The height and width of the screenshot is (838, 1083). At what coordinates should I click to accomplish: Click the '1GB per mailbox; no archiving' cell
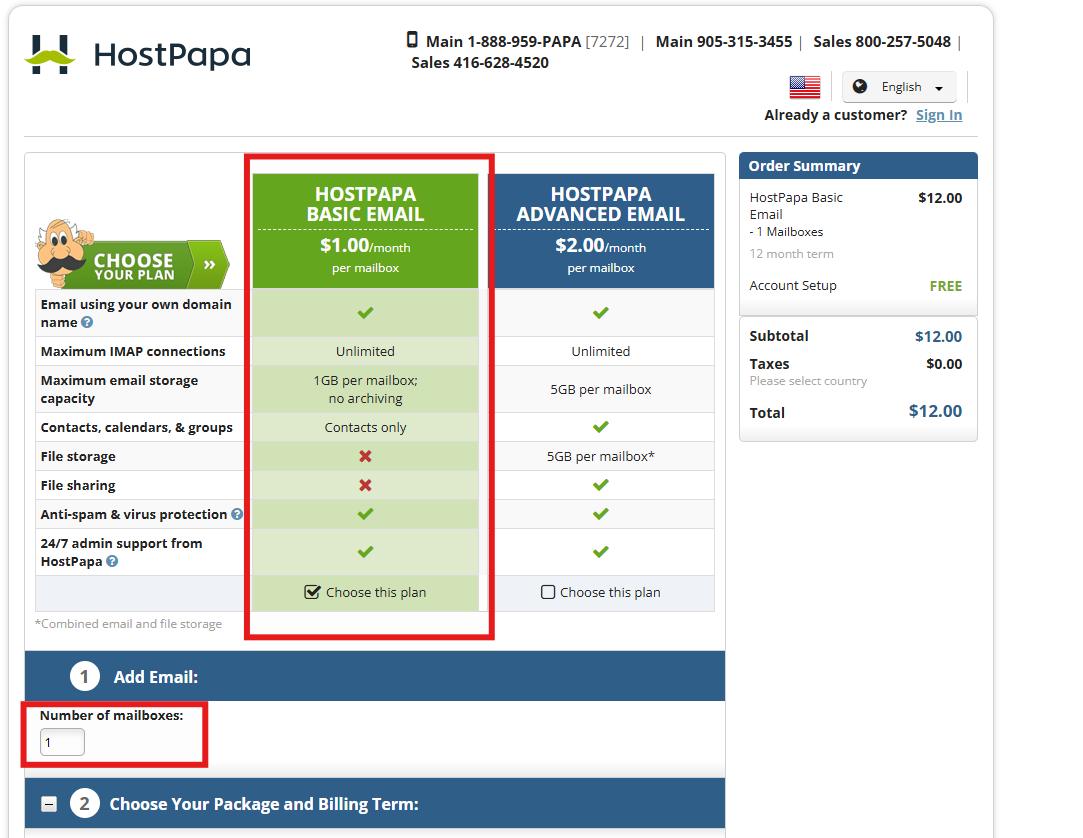point(365,389)
